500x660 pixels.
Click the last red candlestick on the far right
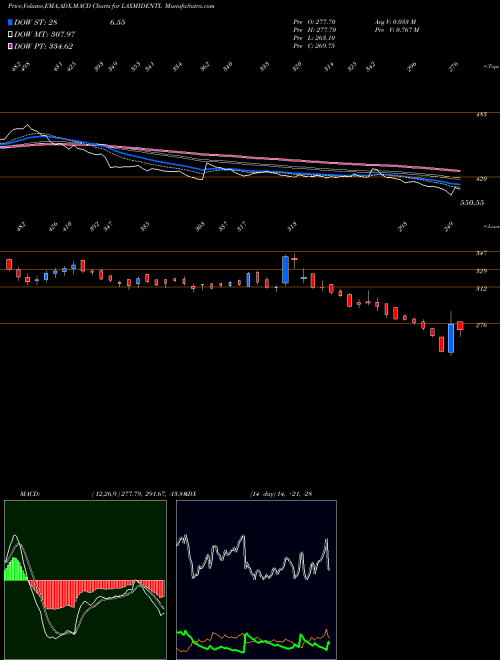point(460,326)
